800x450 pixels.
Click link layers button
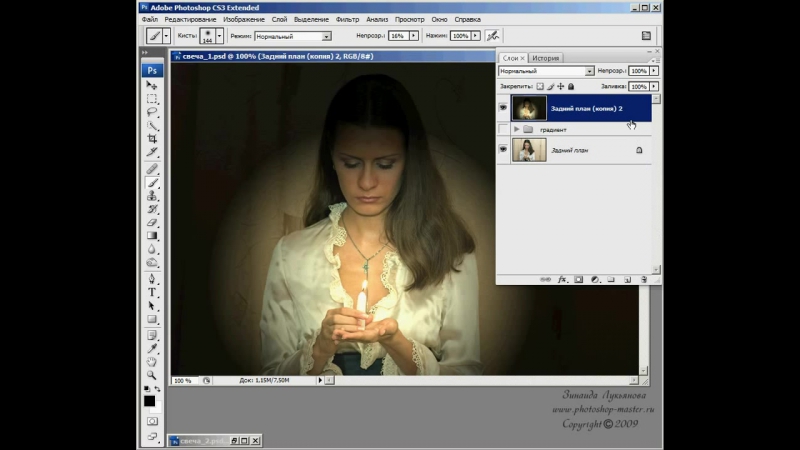545,280
